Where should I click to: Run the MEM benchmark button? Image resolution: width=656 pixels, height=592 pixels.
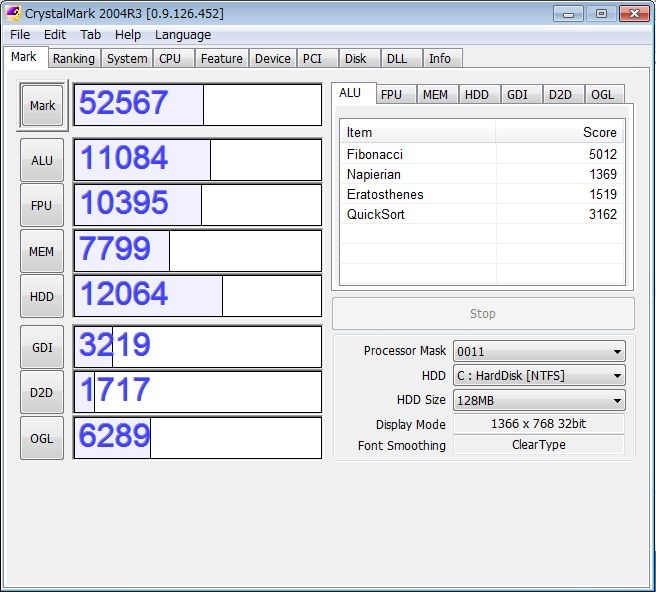(42, 251)
